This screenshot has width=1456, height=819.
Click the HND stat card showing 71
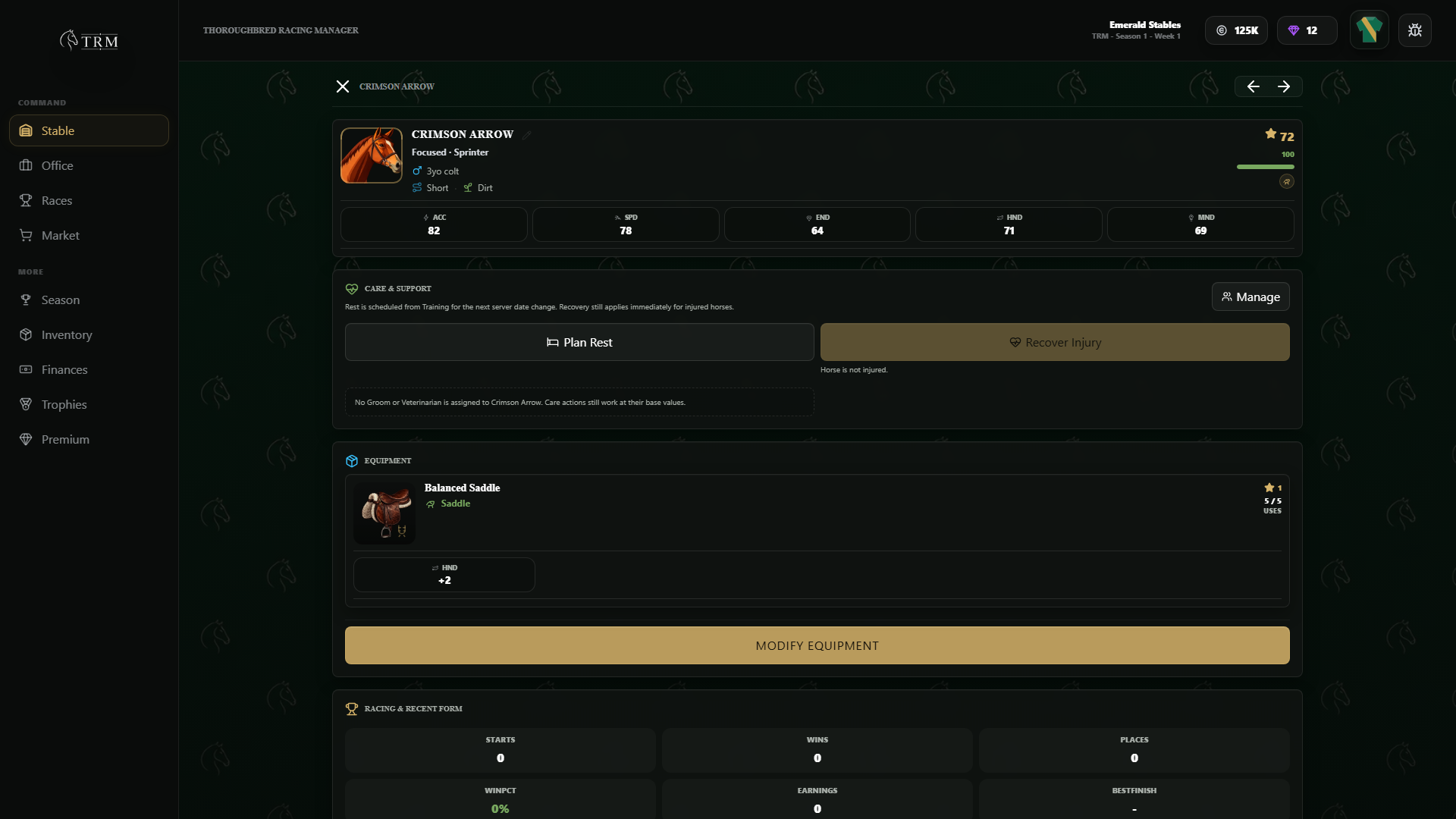(1009, 224)
